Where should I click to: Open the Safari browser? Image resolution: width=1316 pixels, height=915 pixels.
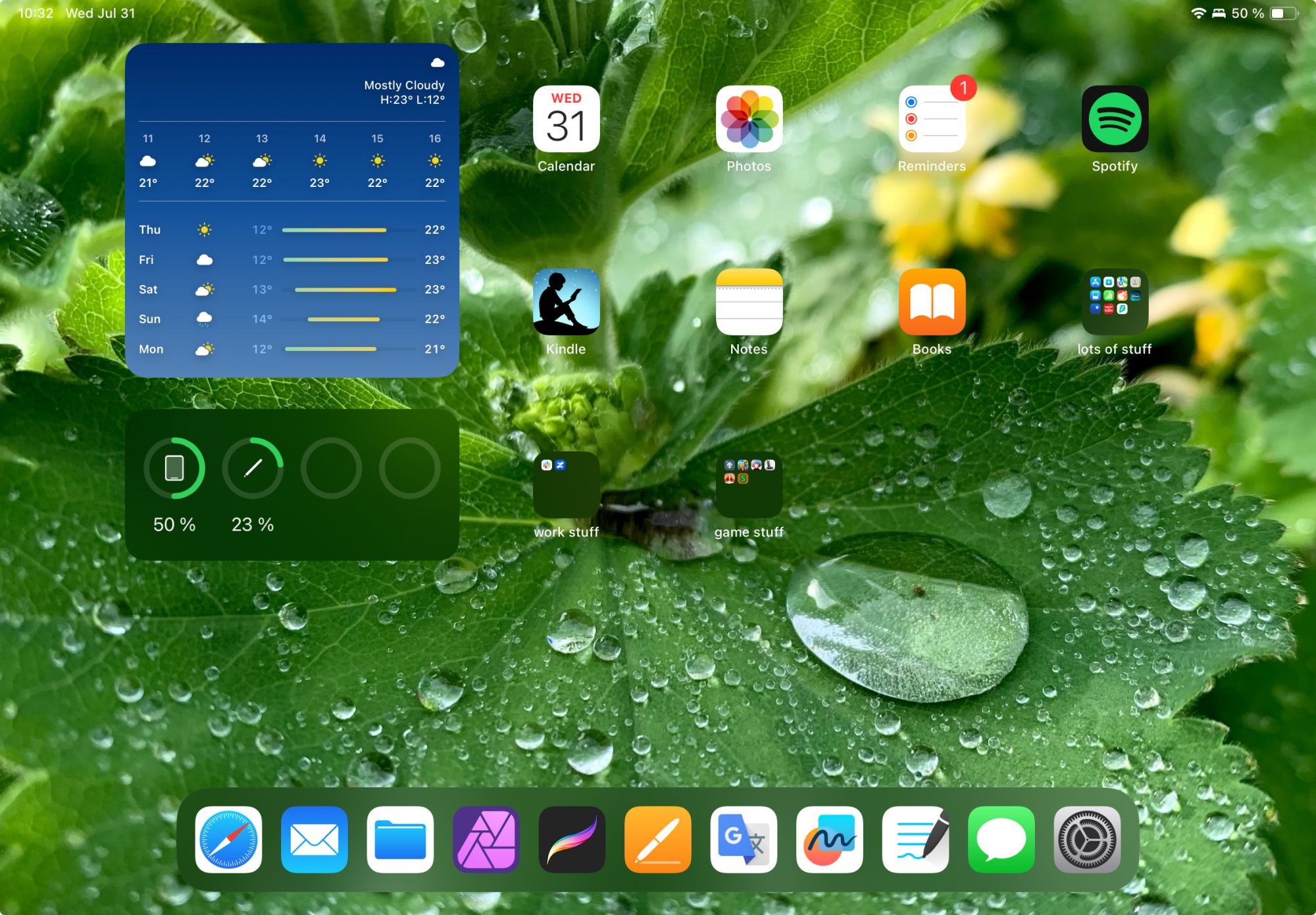(228, 839)
